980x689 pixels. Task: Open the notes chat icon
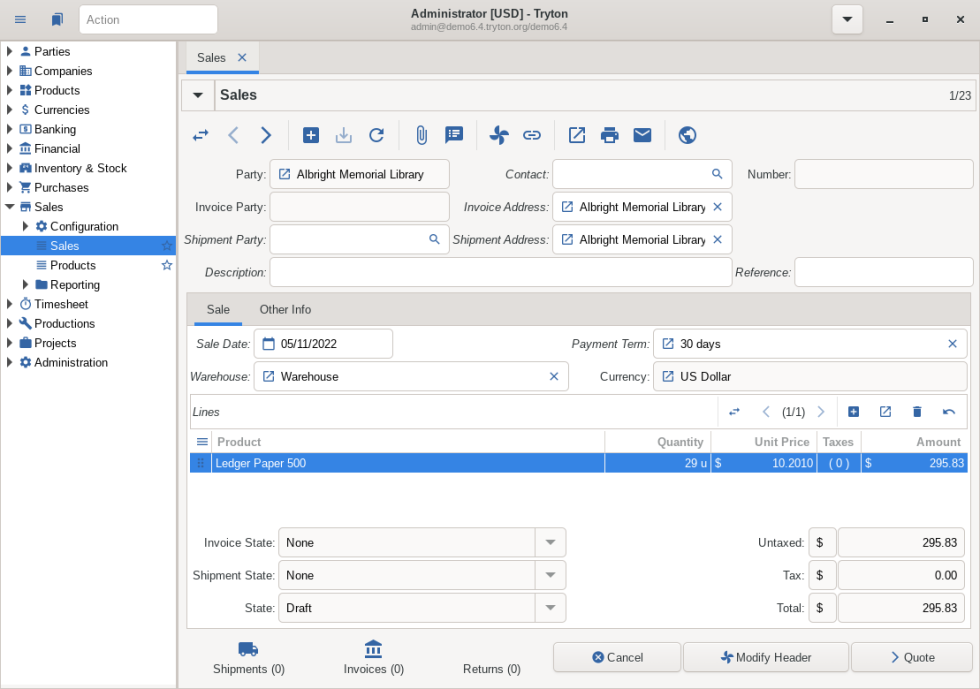[454, 135]
